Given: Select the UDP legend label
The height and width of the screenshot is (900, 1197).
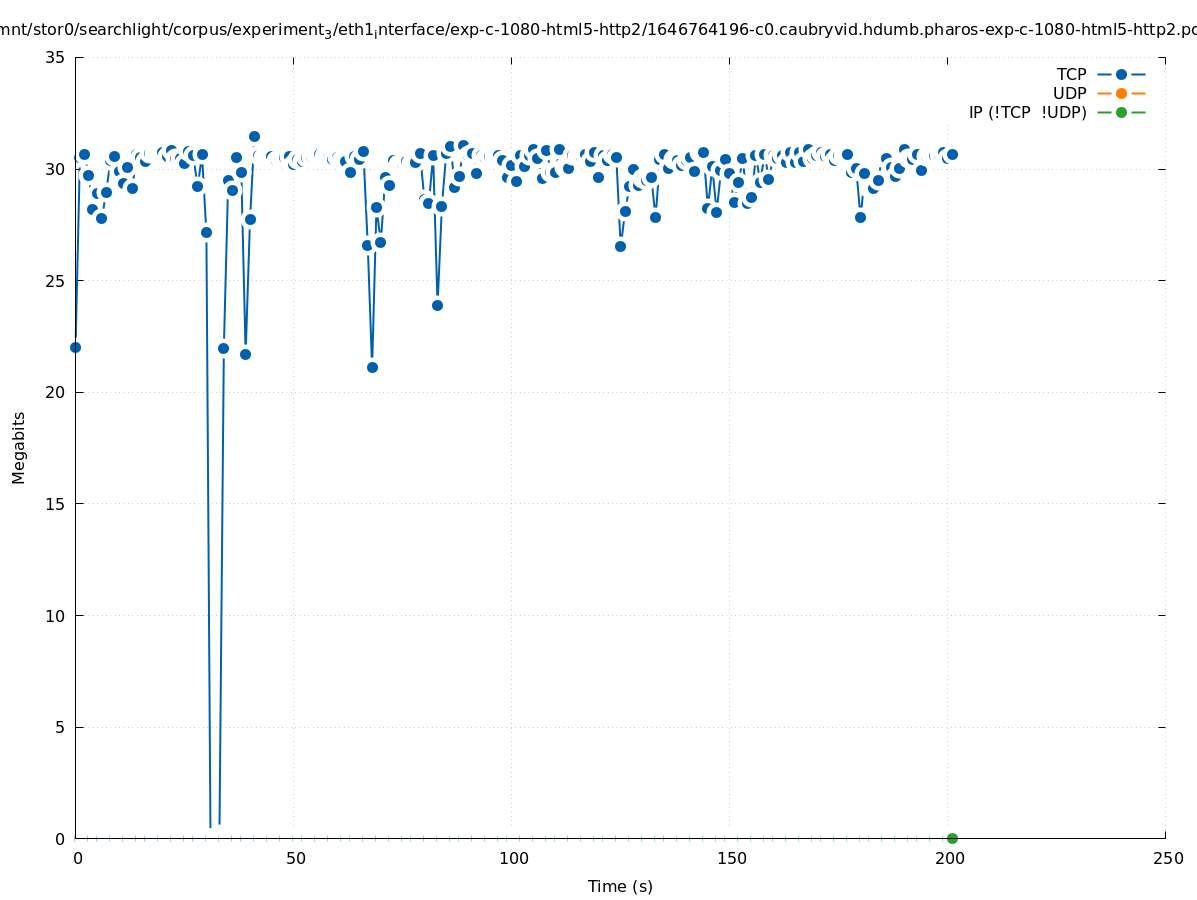Looking at the screenshot, I should click(1069, 93).
